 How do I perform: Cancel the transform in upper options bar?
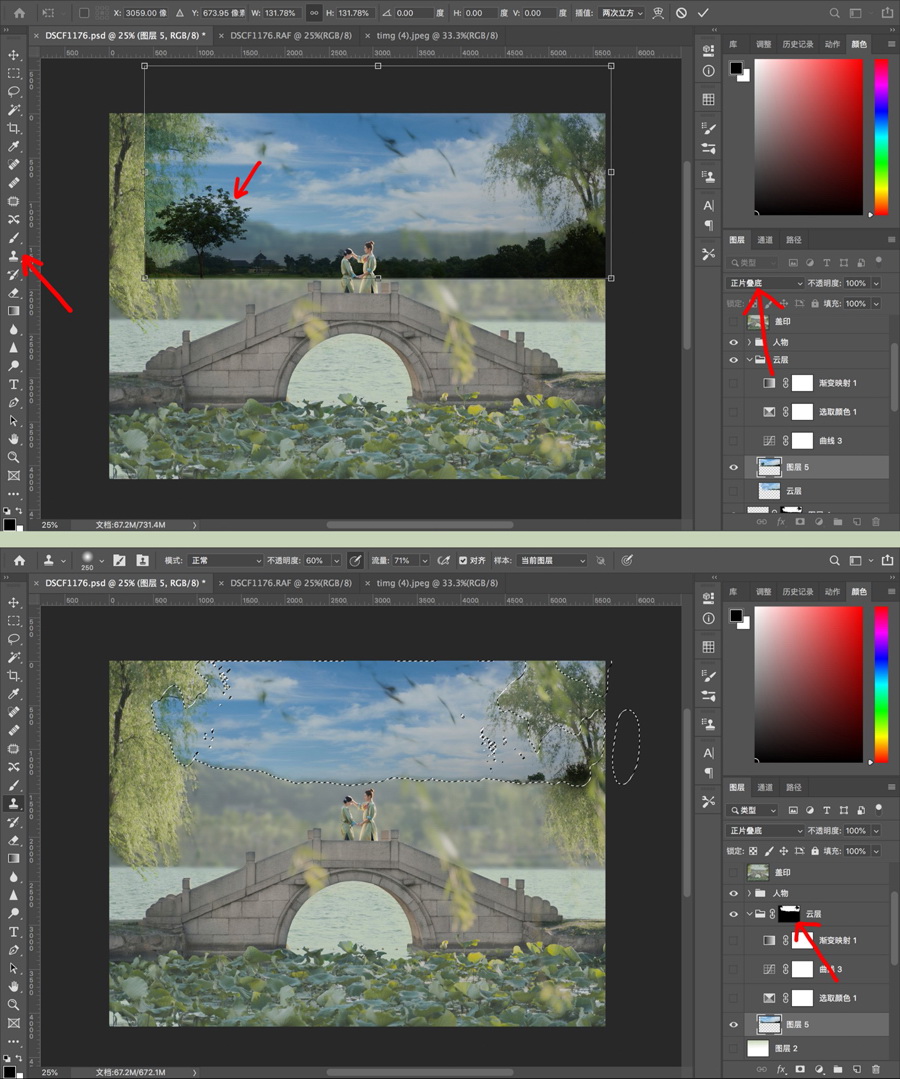[681, 13]
